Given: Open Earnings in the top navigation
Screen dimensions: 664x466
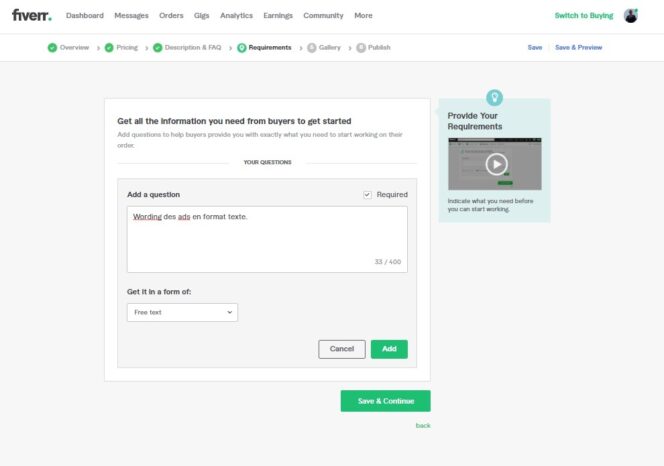Looking at the screenshot, I should click(278, 15).
